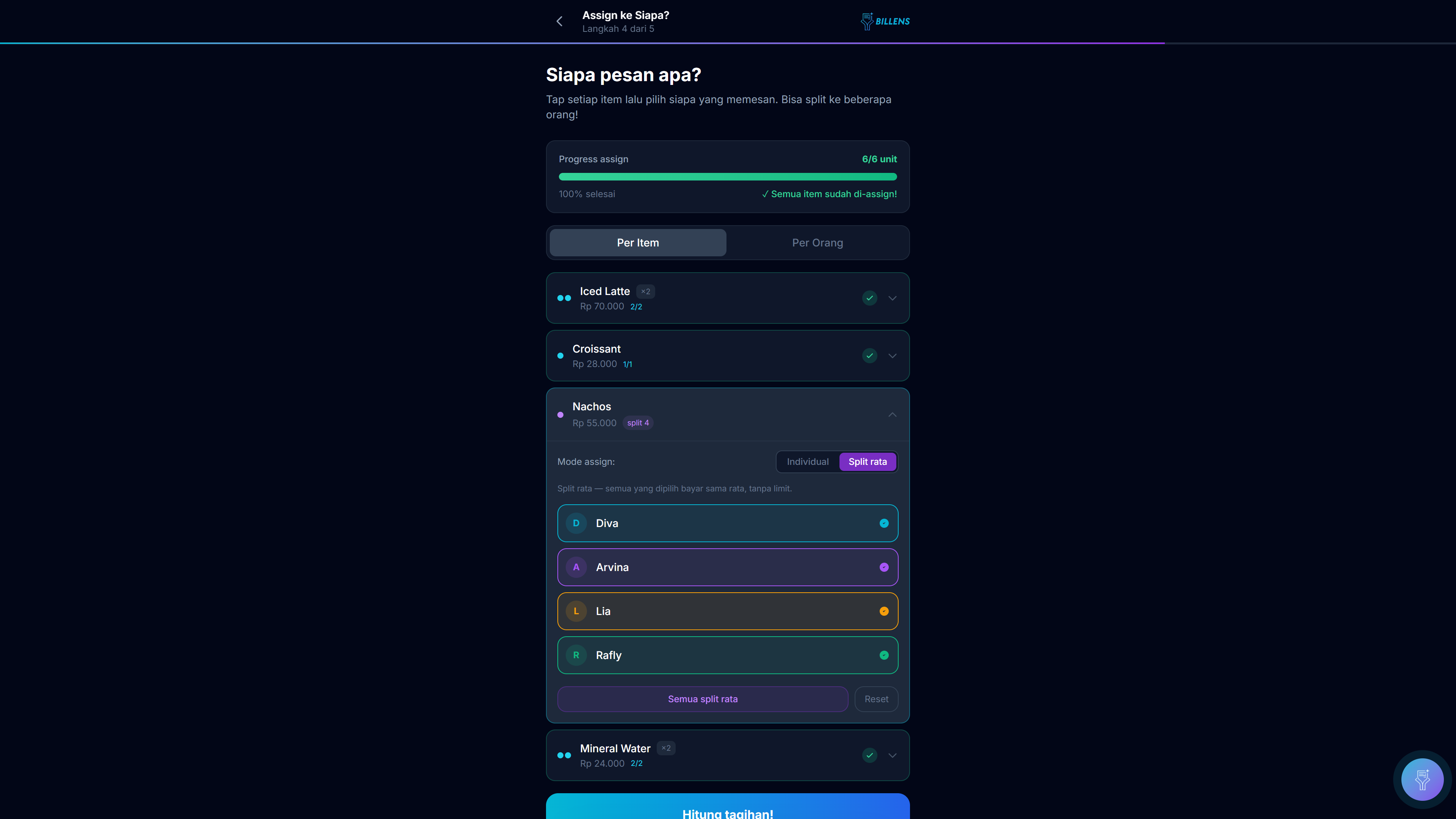Click the green progress assign bar

[728, 177]
